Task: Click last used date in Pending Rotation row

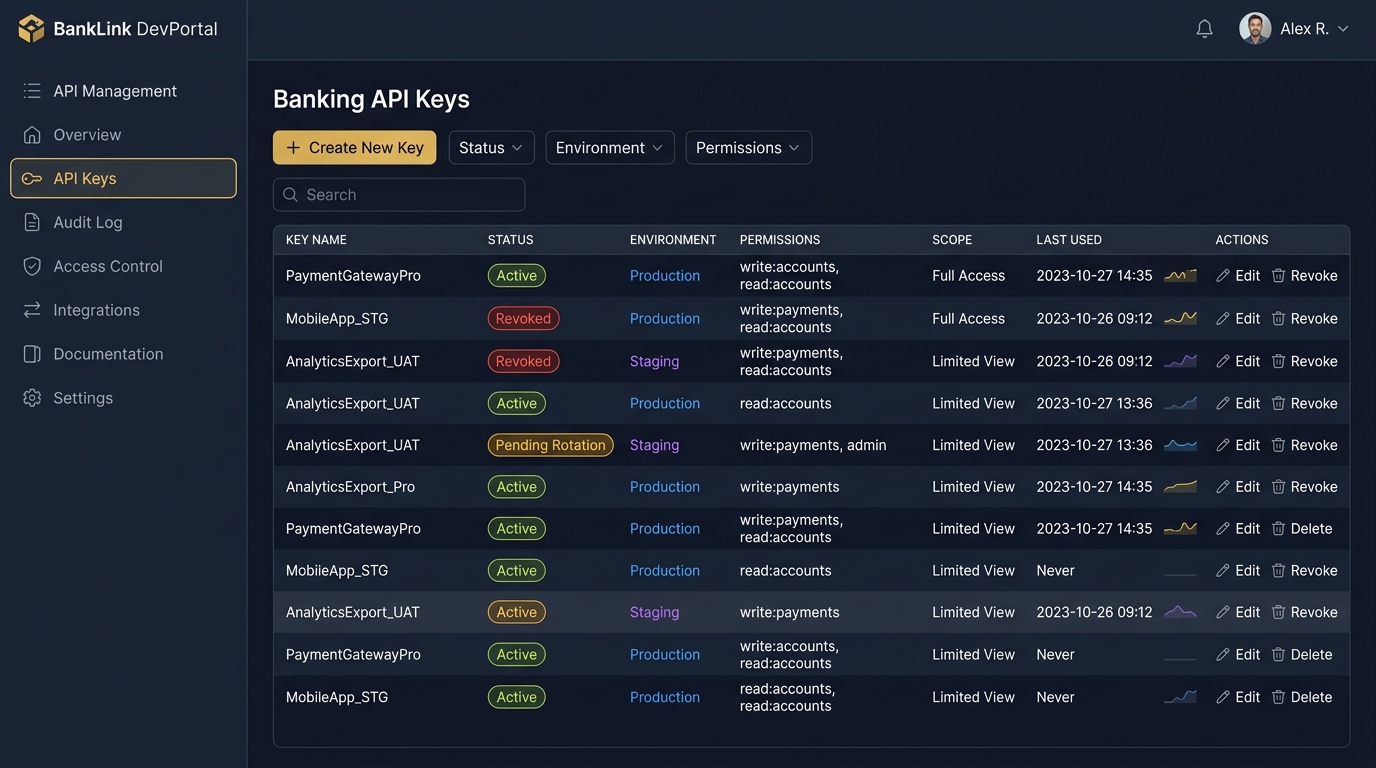Action: [1094, 445]
